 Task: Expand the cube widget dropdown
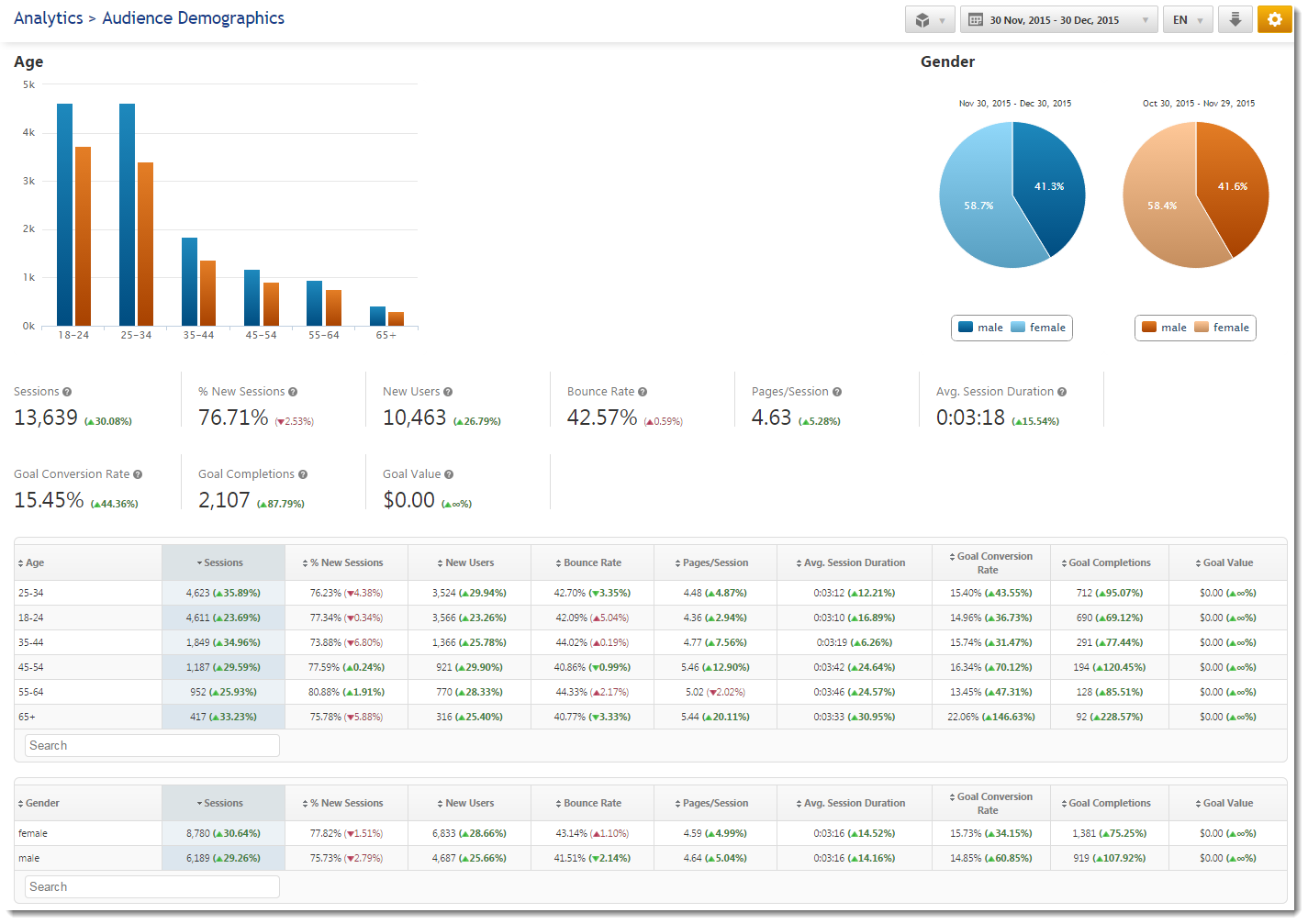(930, 19)
